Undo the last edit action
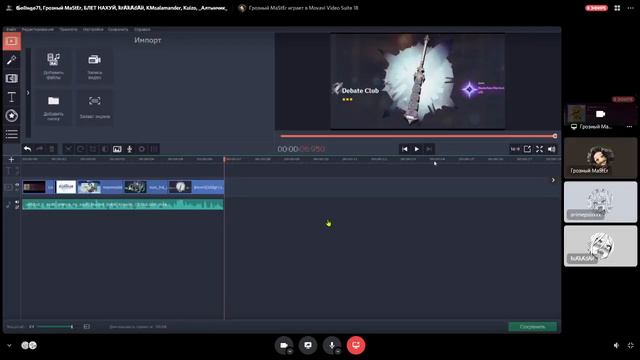This screenshot has width=640, height=360. (x=27, y=149)
